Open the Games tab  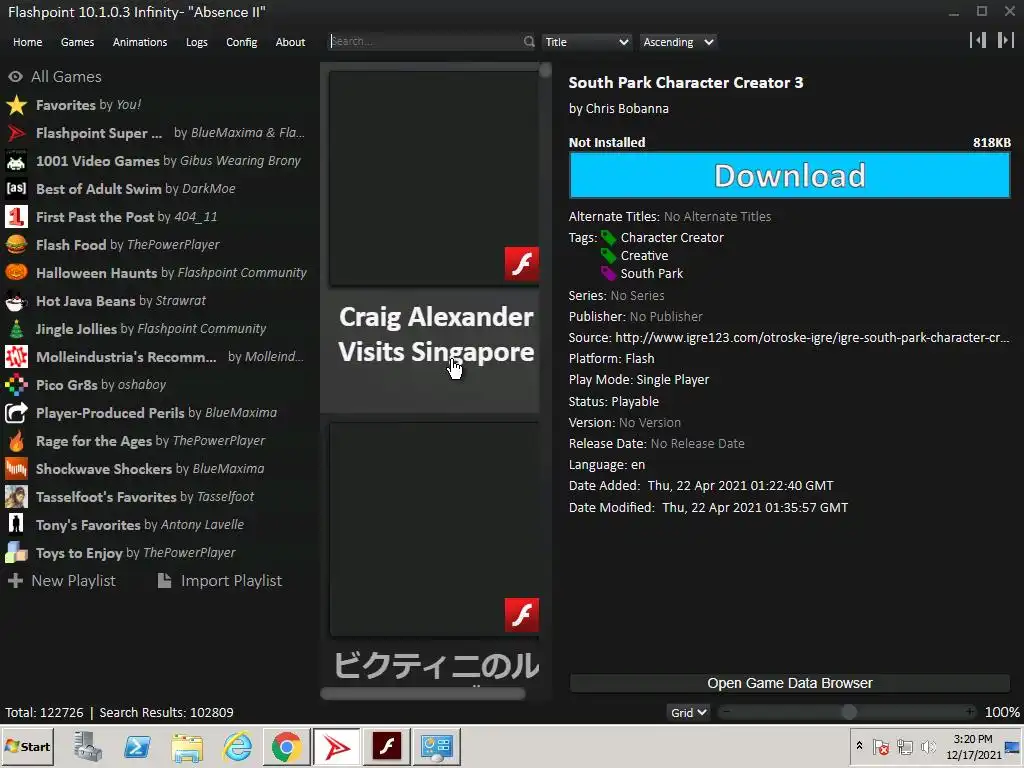(x=77, y=42)
